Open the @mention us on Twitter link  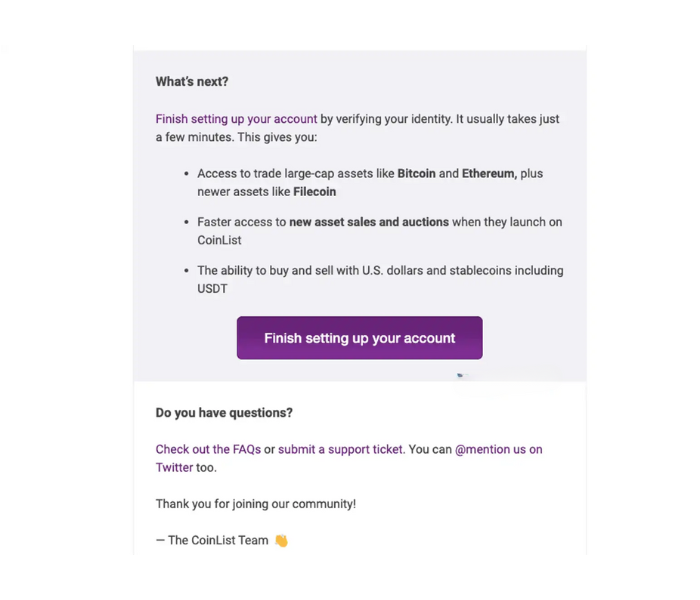coord(349,458)
